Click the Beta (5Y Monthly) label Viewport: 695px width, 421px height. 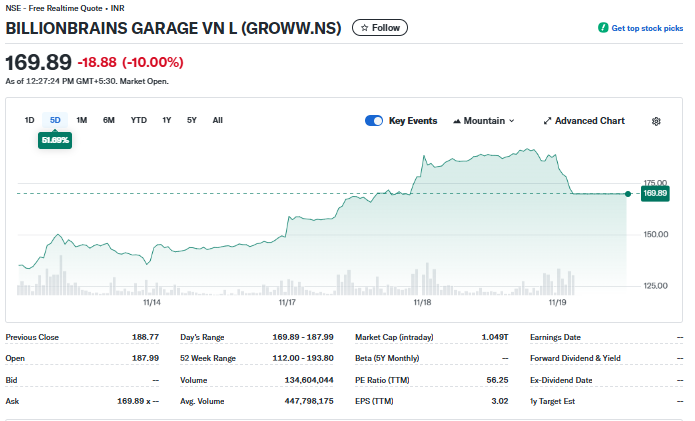(x=387, y=358)
